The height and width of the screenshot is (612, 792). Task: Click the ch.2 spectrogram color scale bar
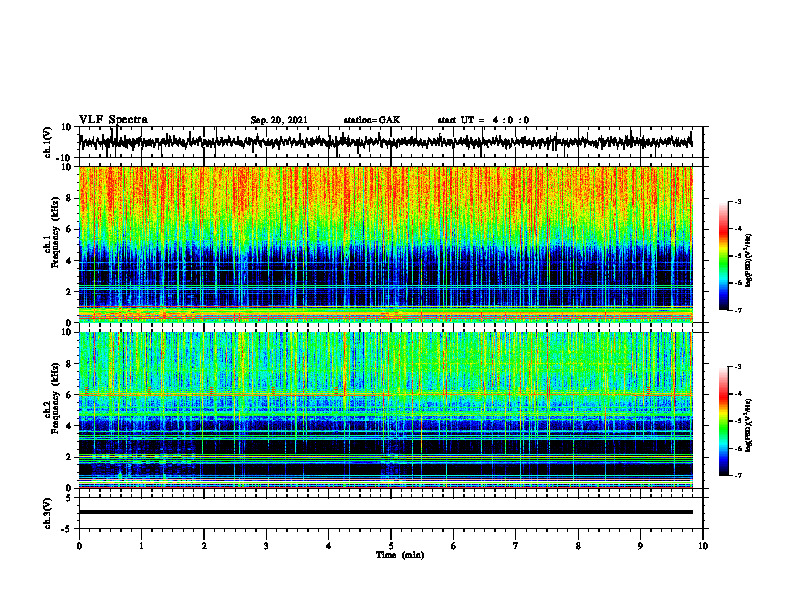pos(723,421)
